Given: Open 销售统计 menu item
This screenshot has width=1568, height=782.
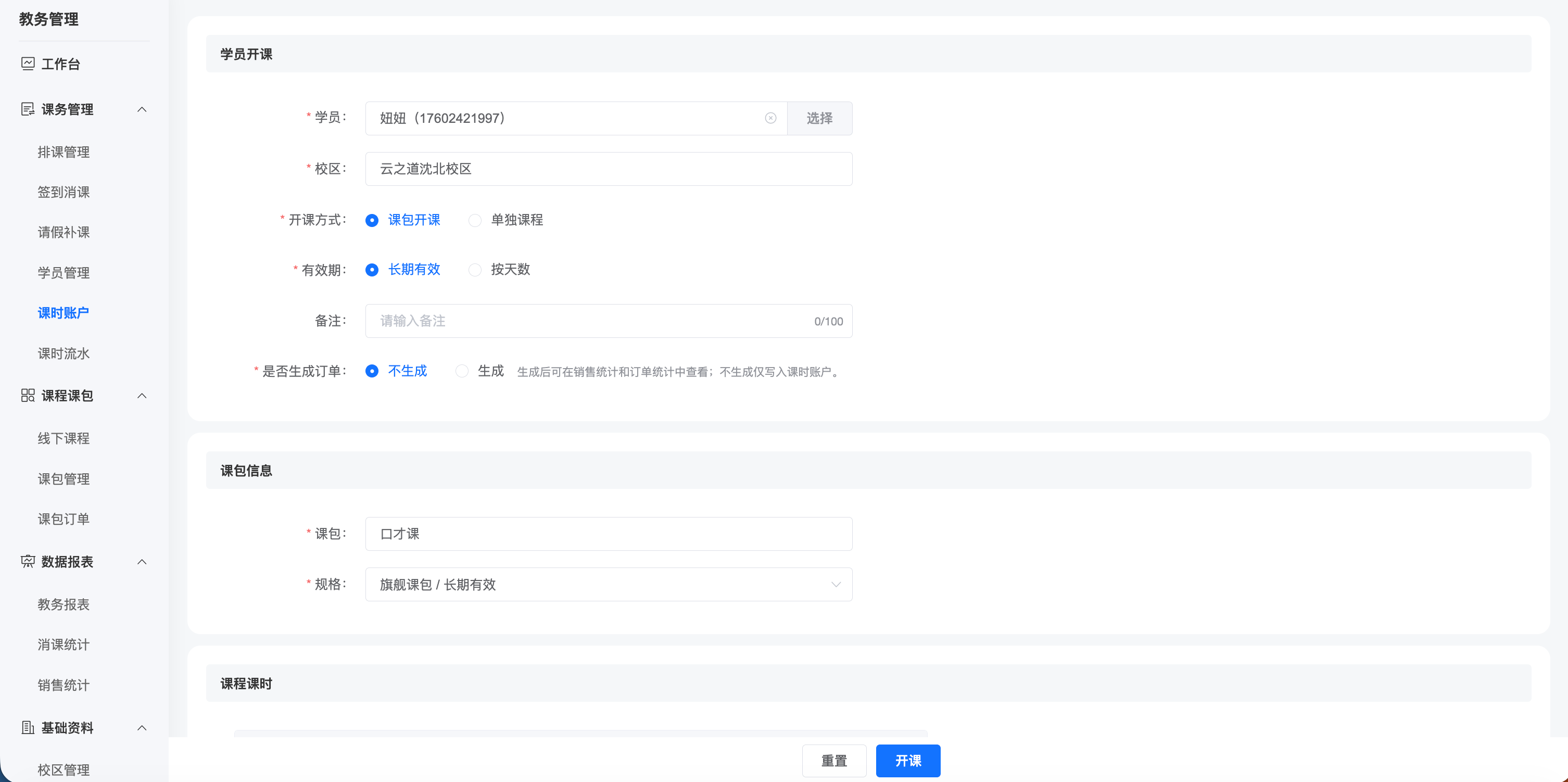Looking at the screenshot, I should [64, 685].
